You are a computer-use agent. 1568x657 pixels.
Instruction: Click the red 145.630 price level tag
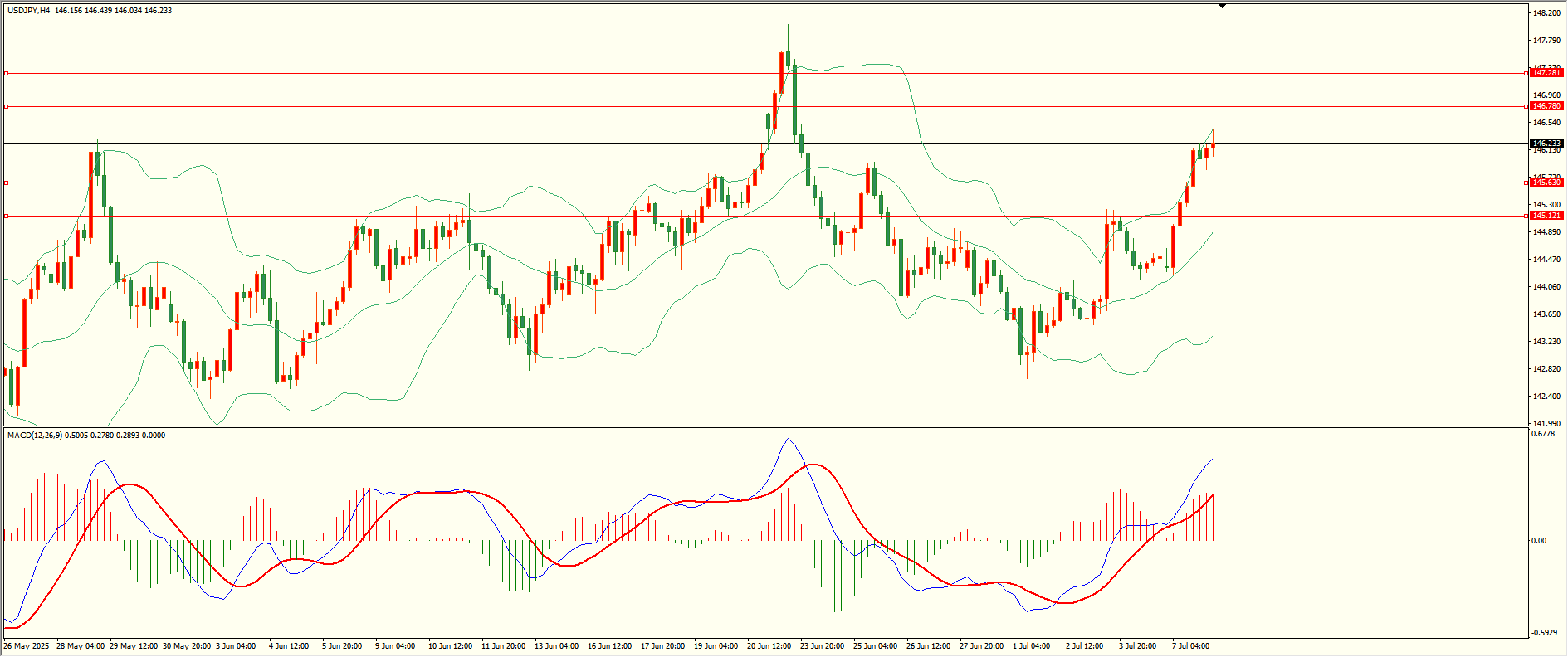[x=1546, y=182]
